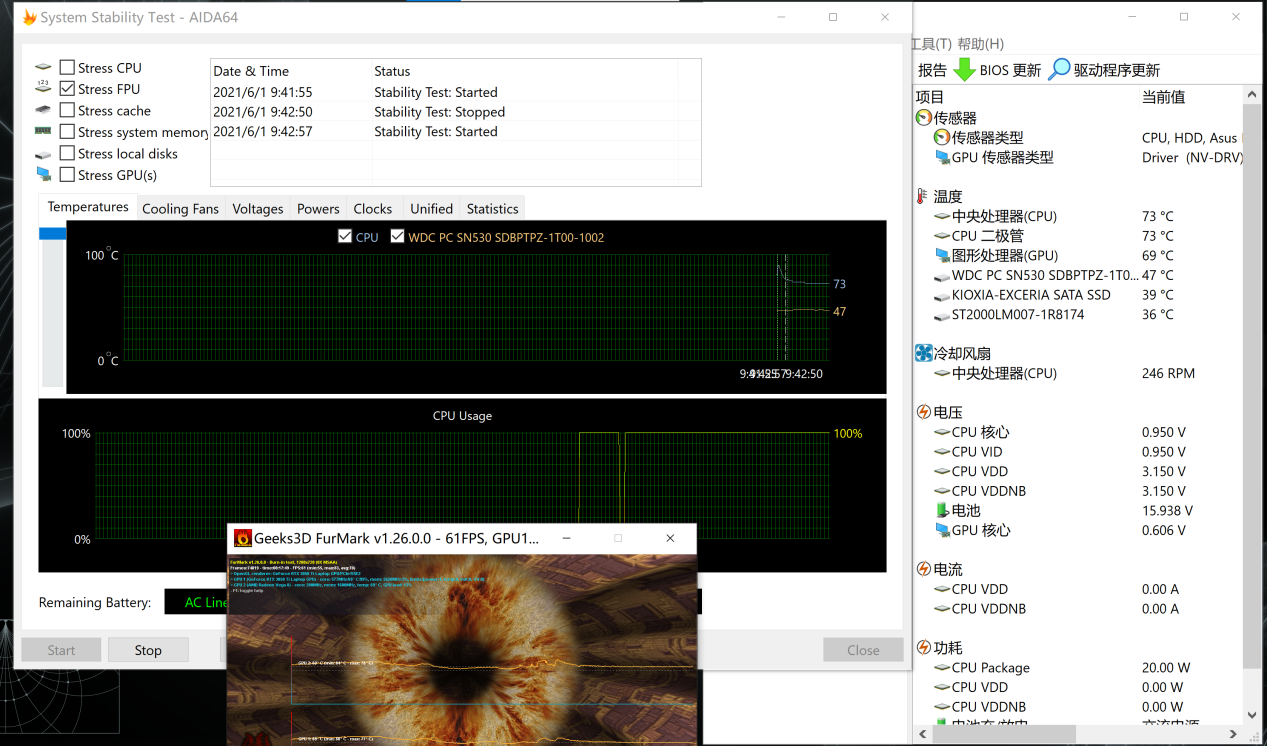Image resolution: width=1267 pixels, height=746 pixels.
Task: Click the Close button in the Stability Test window
Action: click(x=863, y=650)
